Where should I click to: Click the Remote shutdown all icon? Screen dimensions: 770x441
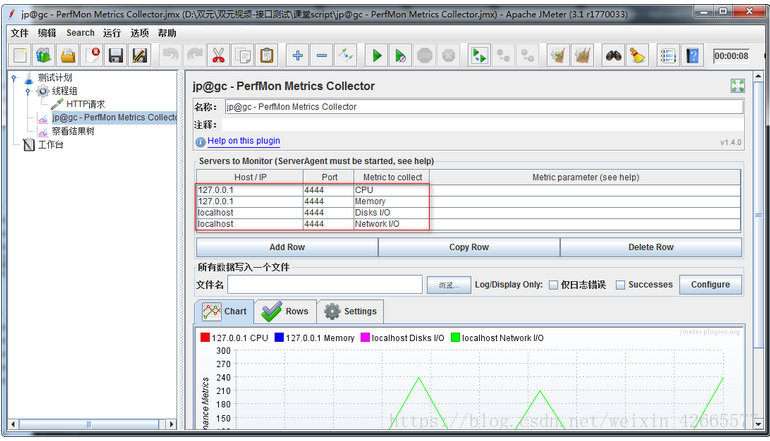[527, 55]
